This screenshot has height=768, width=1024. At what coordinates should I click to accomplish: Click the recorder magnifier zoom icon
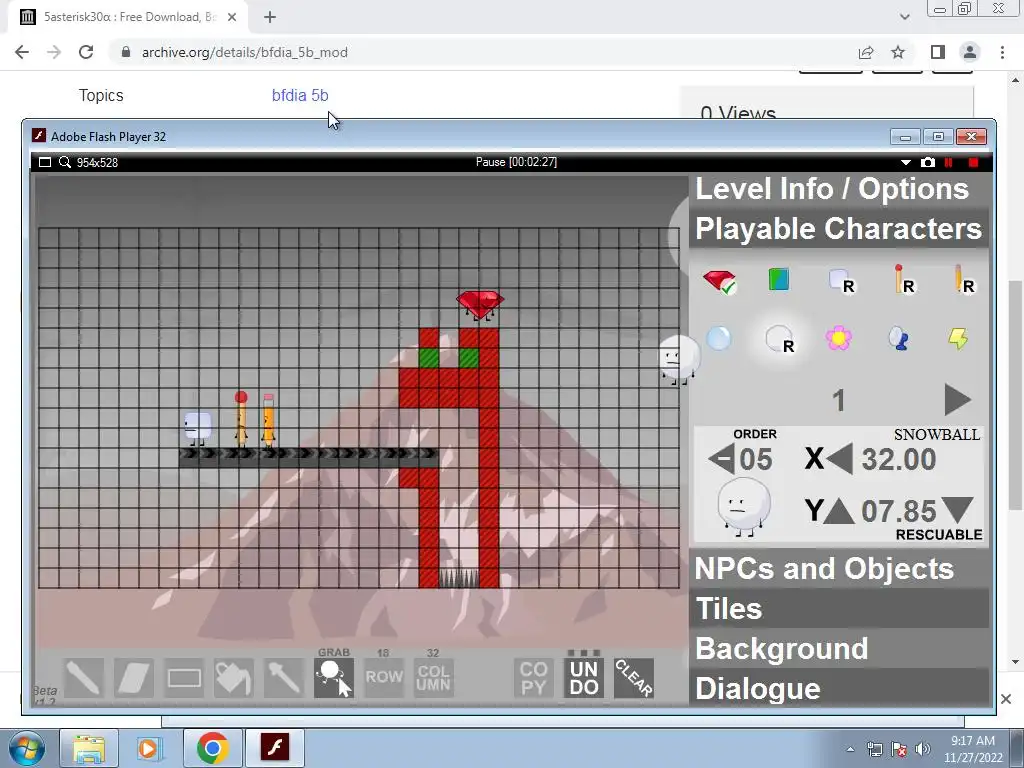click(x=65, y=162)
